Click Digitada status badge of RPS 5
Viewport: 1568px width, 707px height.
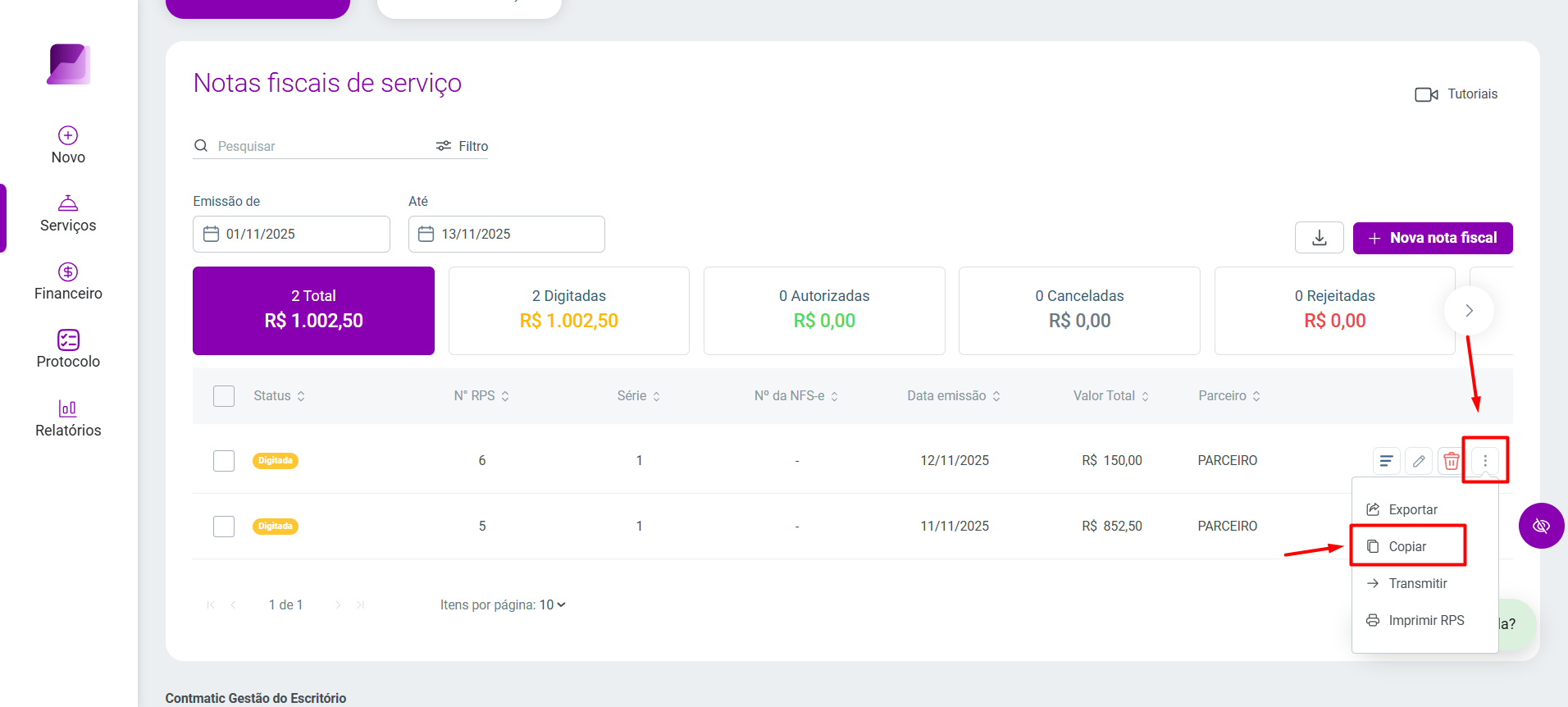pyautogui.click(x=276, y=527)
